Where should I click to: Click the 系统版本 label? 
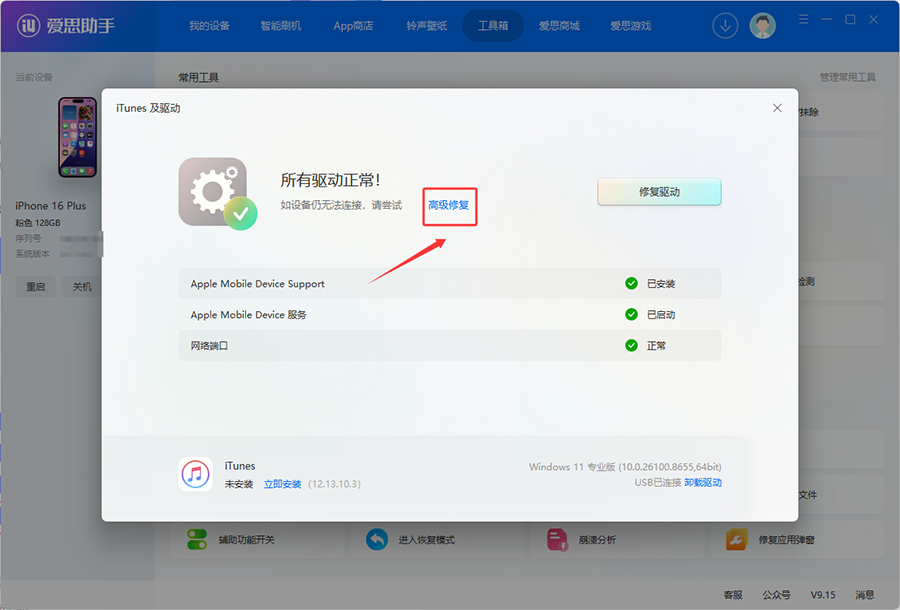click(x=32, y=254)
